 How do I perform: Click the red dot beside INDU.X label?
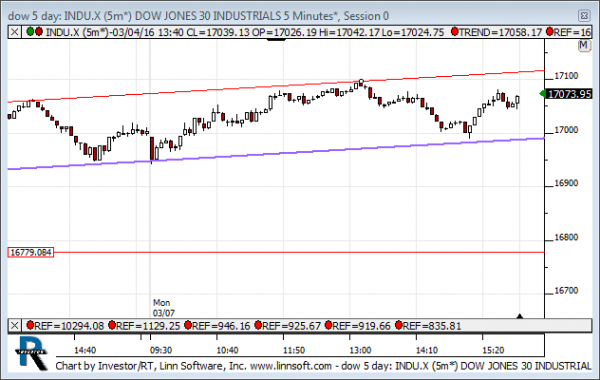(x=39, y=31)
